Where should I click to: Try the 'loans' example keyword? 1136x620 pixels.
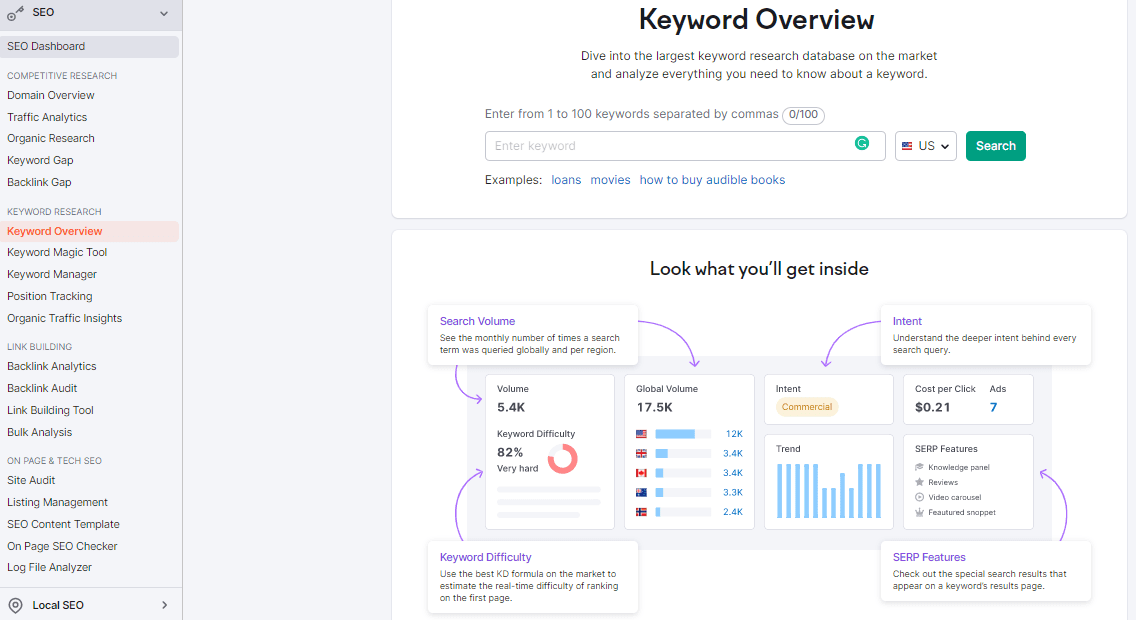click(x=566, y=180)
